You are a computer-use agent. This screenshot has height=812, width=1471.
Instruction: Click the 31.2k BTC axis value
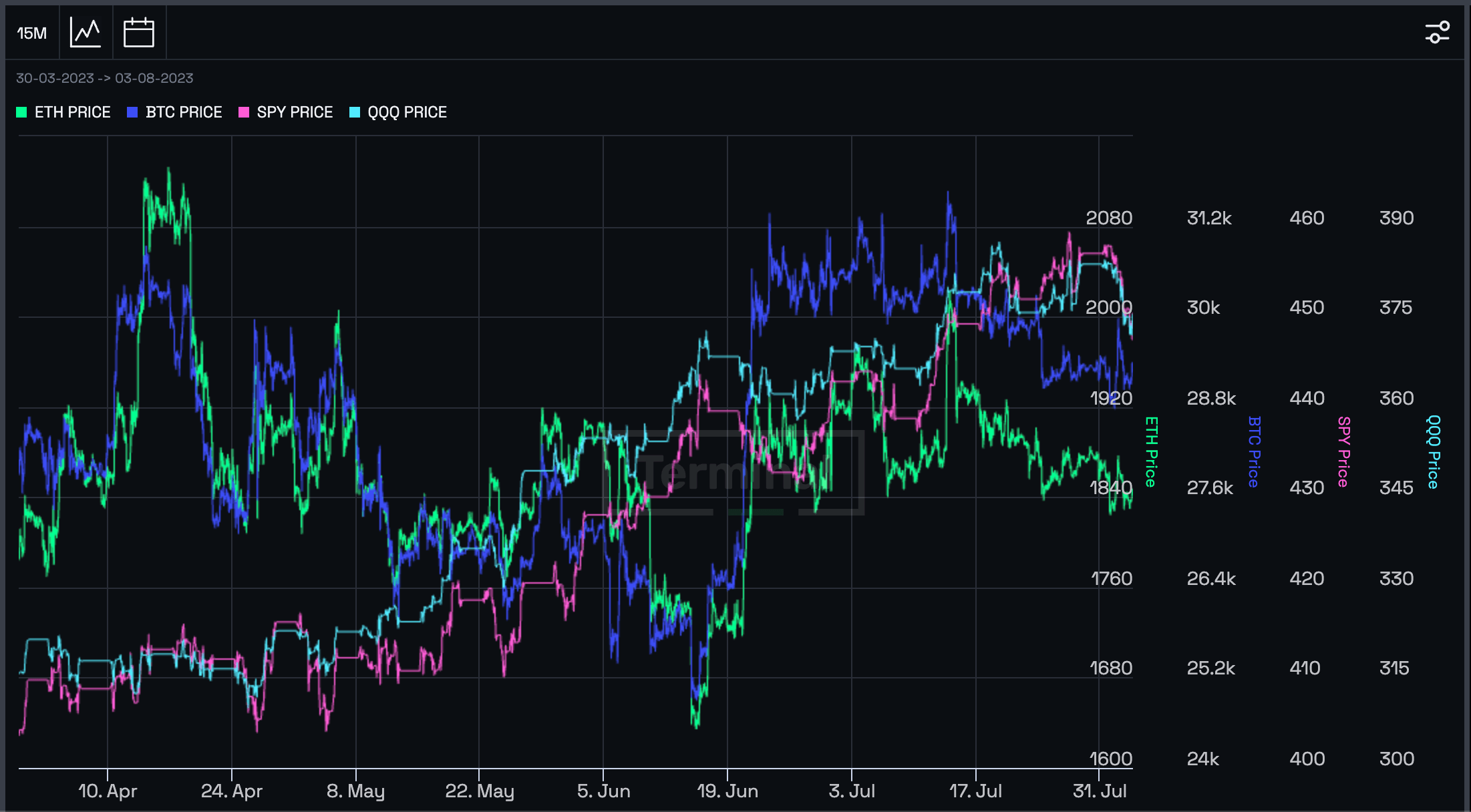1209,218
